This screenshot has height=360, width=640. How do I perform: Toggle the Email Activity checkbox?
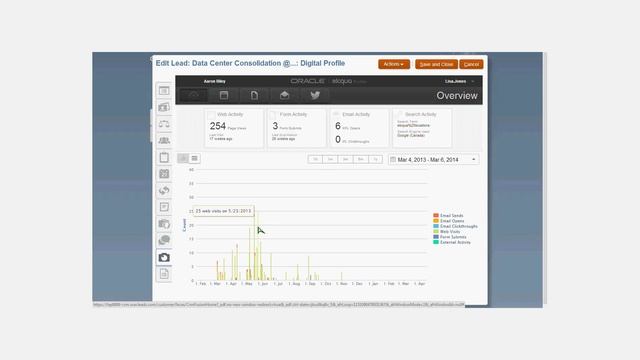click(336, 115)
